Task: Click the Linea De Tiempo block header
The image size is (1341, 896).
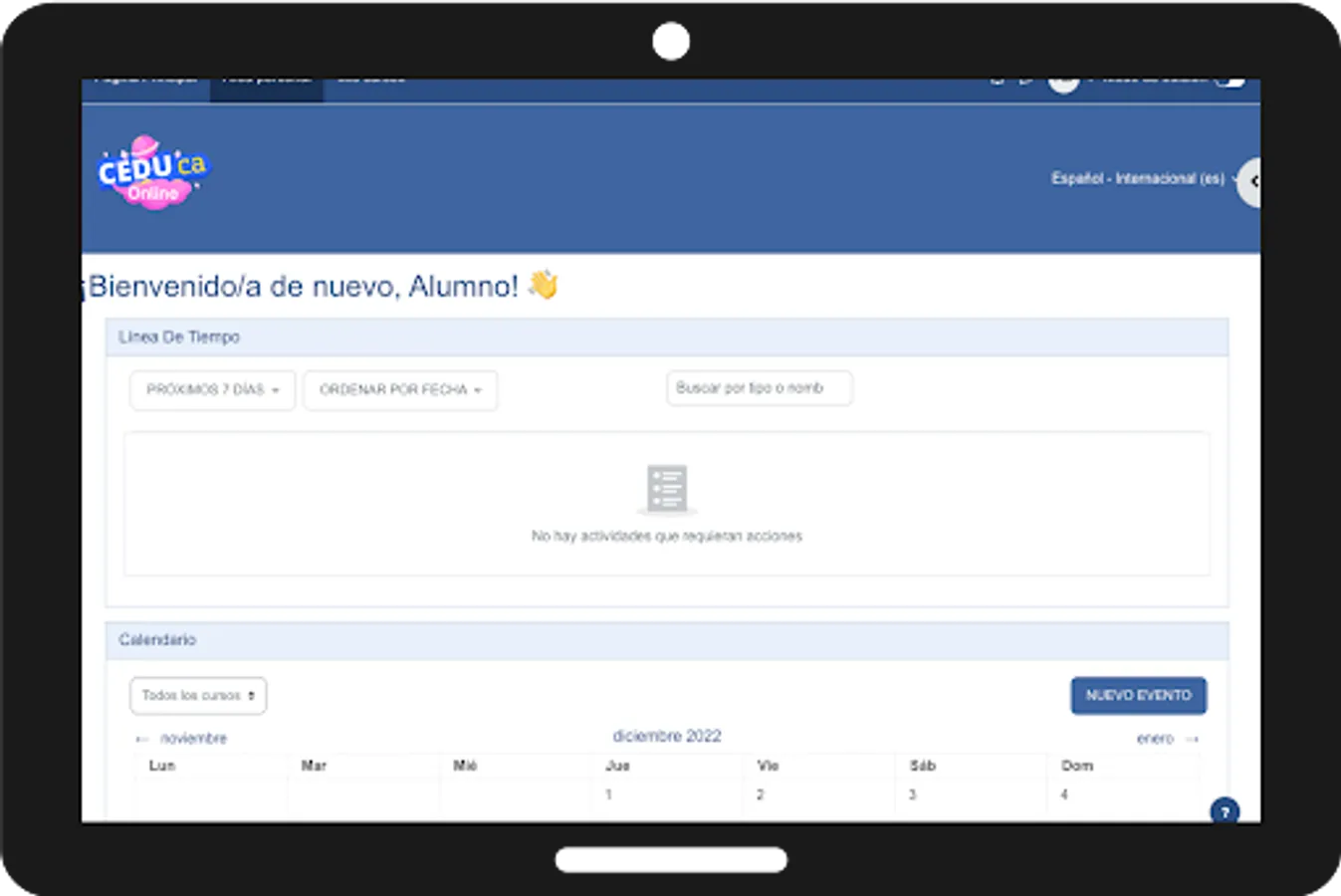Action: click(x=667, y=337)
